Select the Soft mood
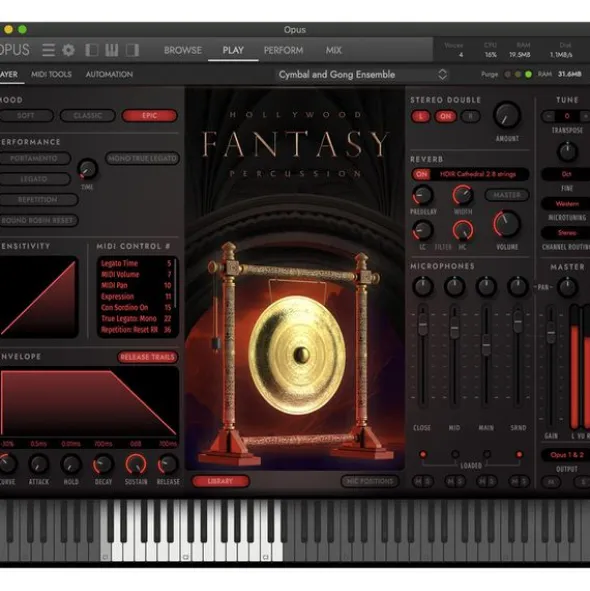Screen dimensions: 590x591 click(26, 116)
